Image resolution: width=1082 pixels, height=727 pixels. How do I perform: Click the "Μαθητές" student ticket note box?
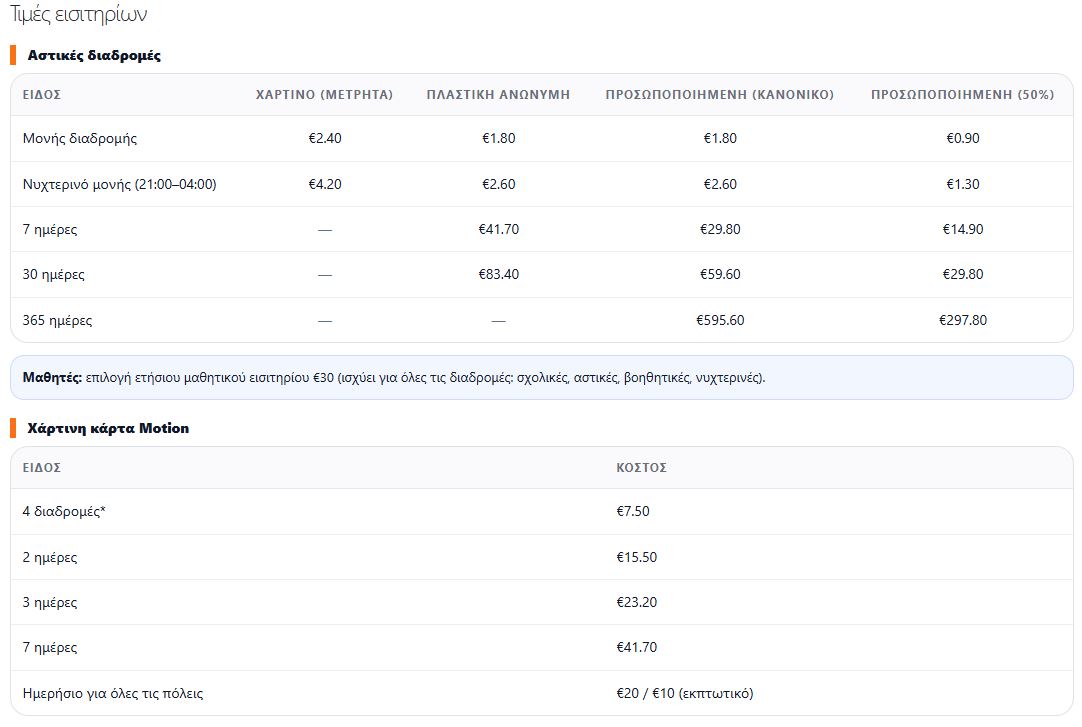click(541, 378)
